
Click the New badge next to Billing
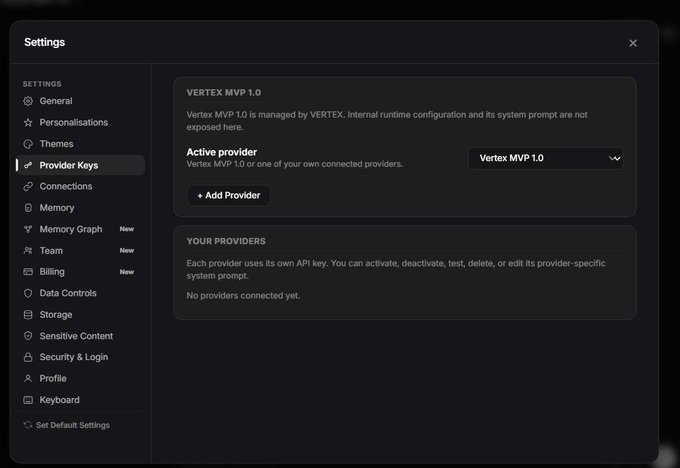pos(127,272)
